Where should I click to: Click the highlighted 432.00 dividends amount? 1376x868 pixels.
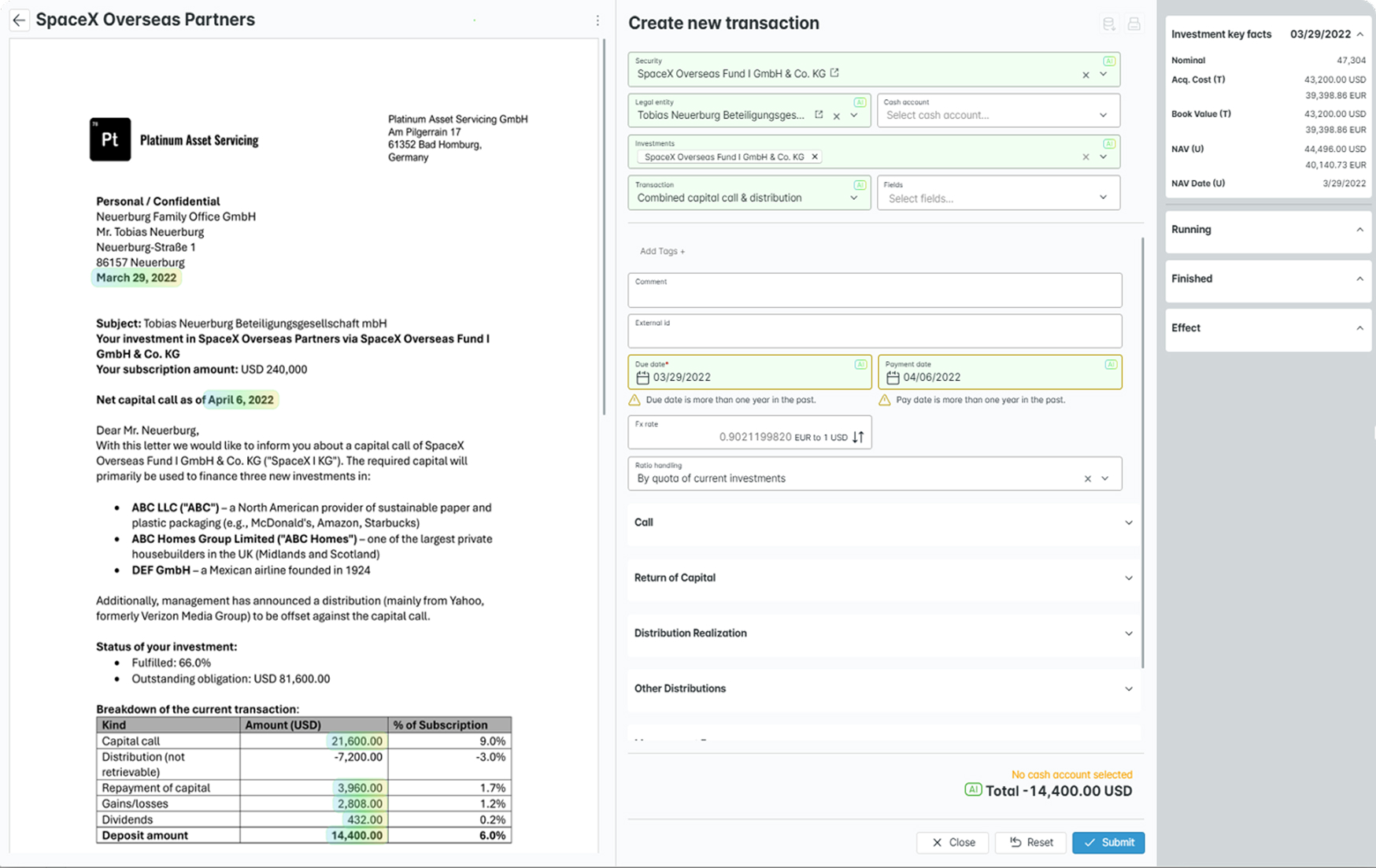[364, 819]
